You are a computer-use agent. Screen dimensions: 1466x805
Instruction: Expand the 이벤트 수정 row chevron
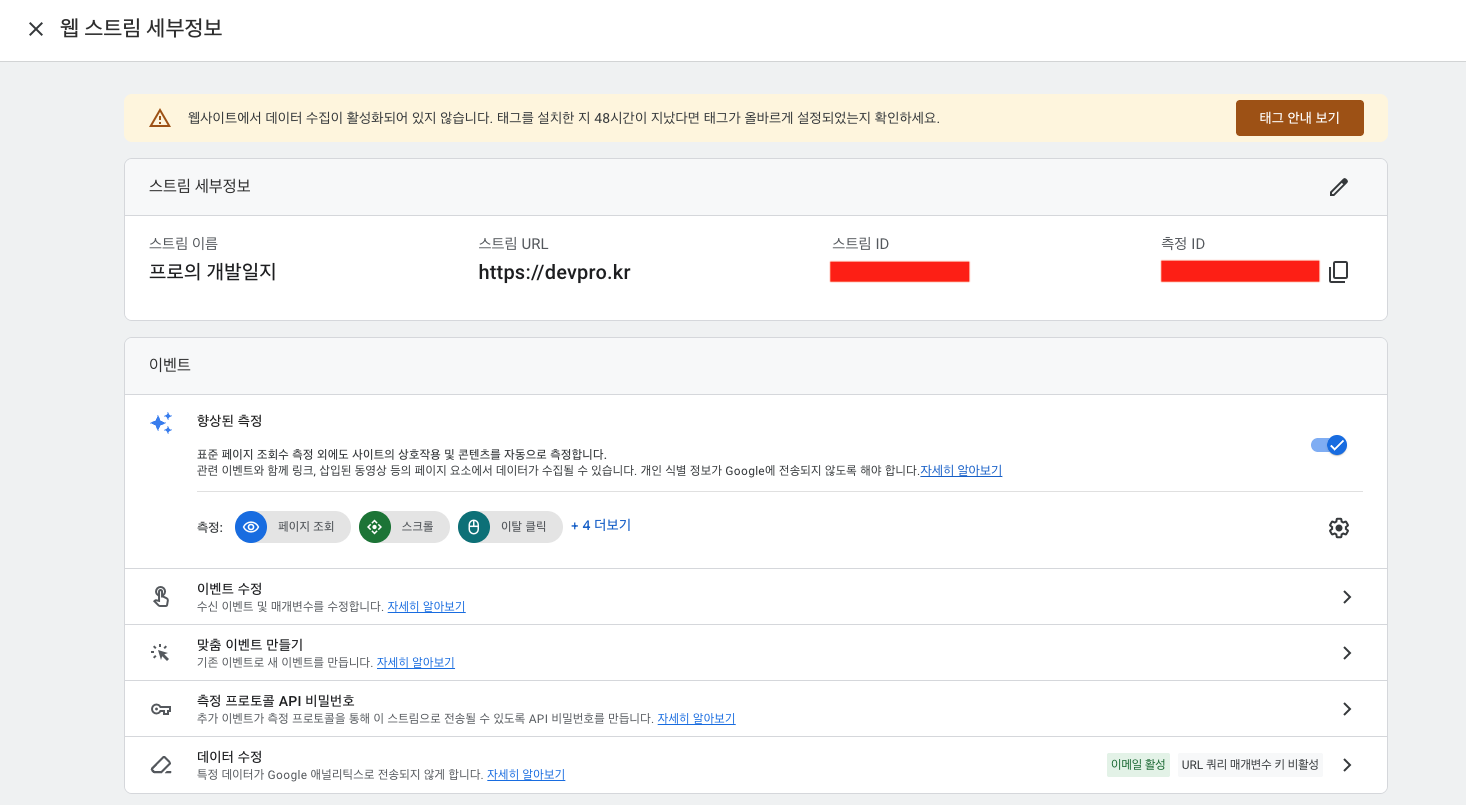click(1346, 597)
